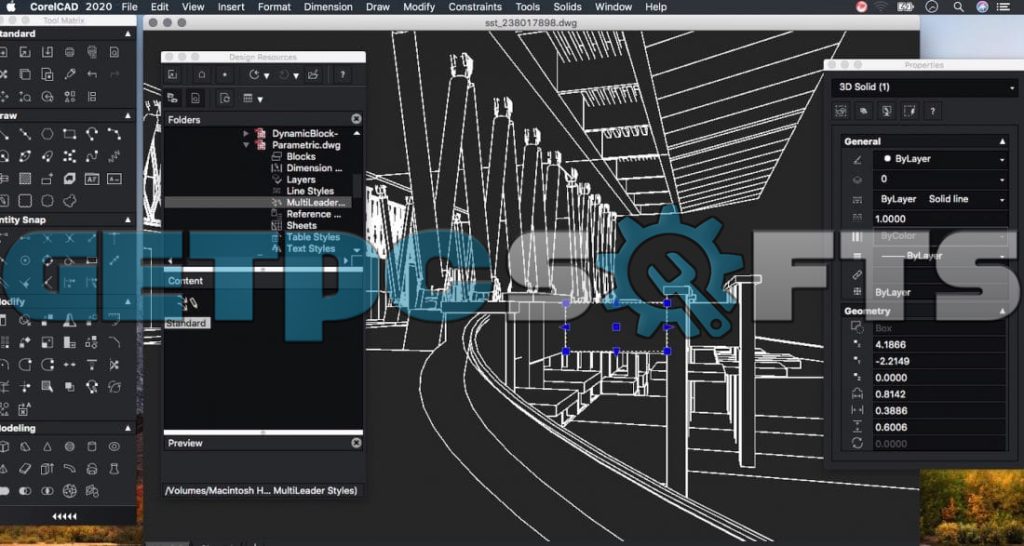
Task: Choose the Sphere modeling tool
Action: click(69, 447)
